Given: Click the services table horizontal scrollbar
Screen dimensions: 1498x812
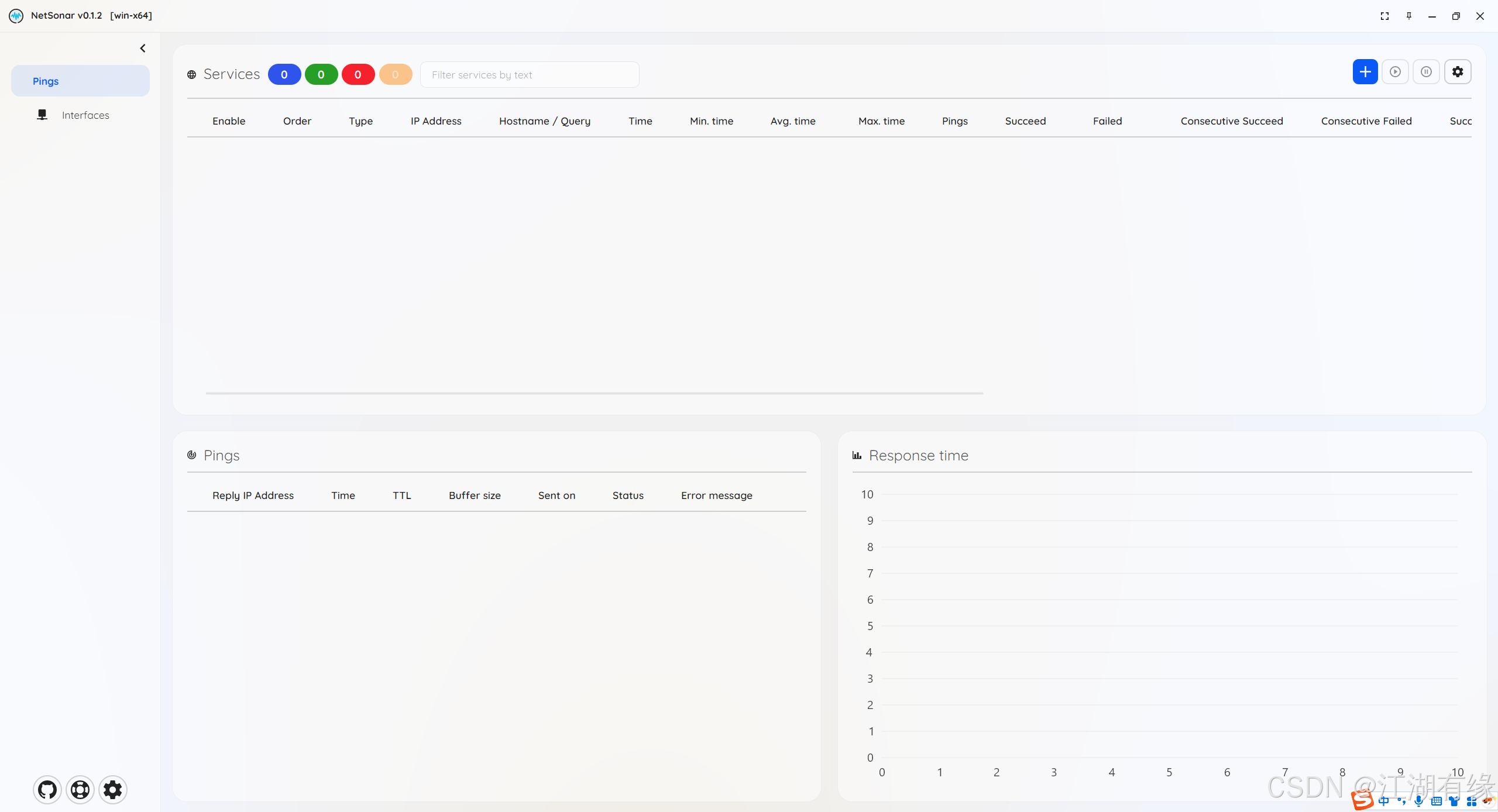Looking at the screenshot, I should [x=594, y=393].
